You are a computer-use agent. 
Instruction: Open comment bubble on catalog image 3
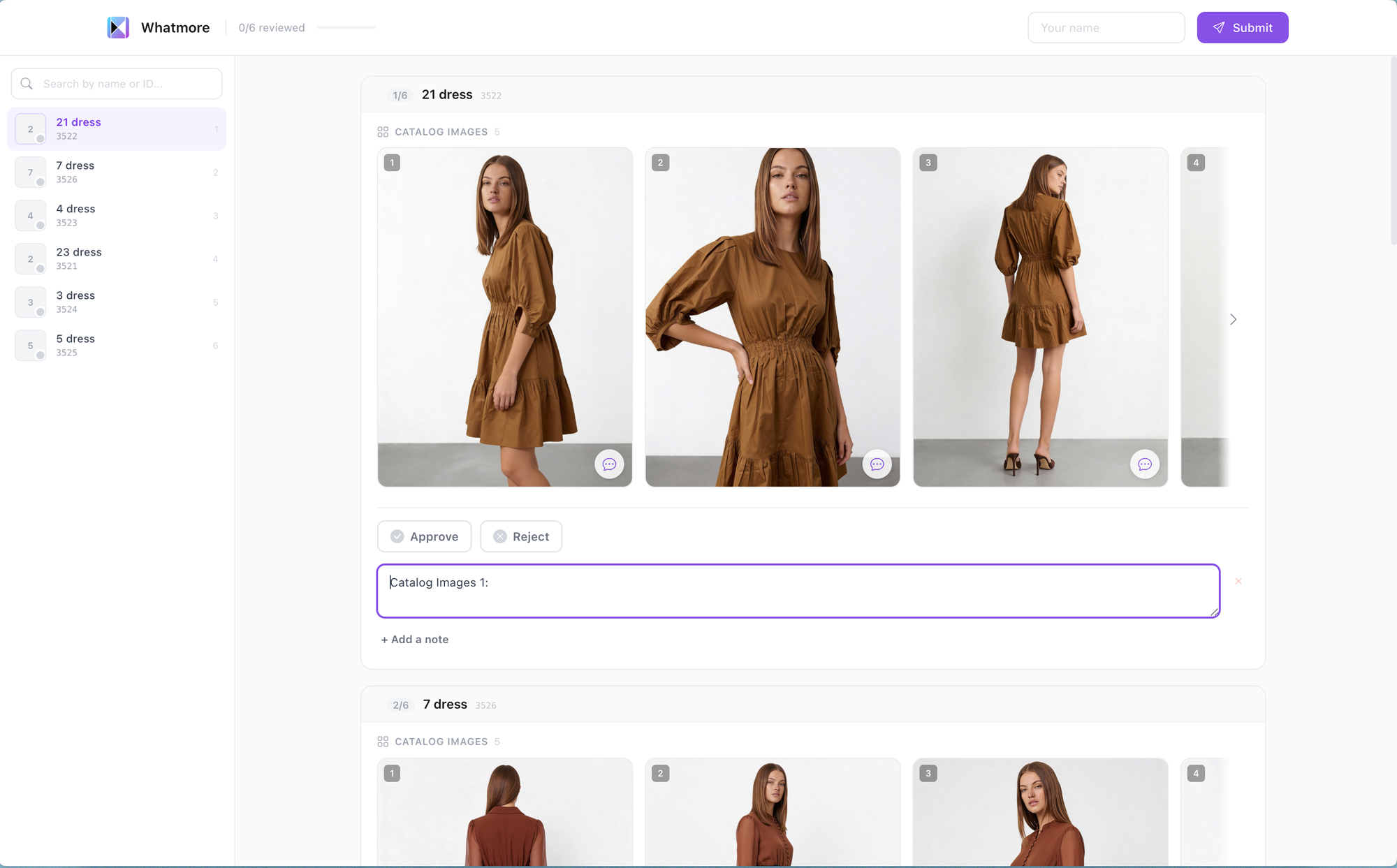tap(1144, 464)
